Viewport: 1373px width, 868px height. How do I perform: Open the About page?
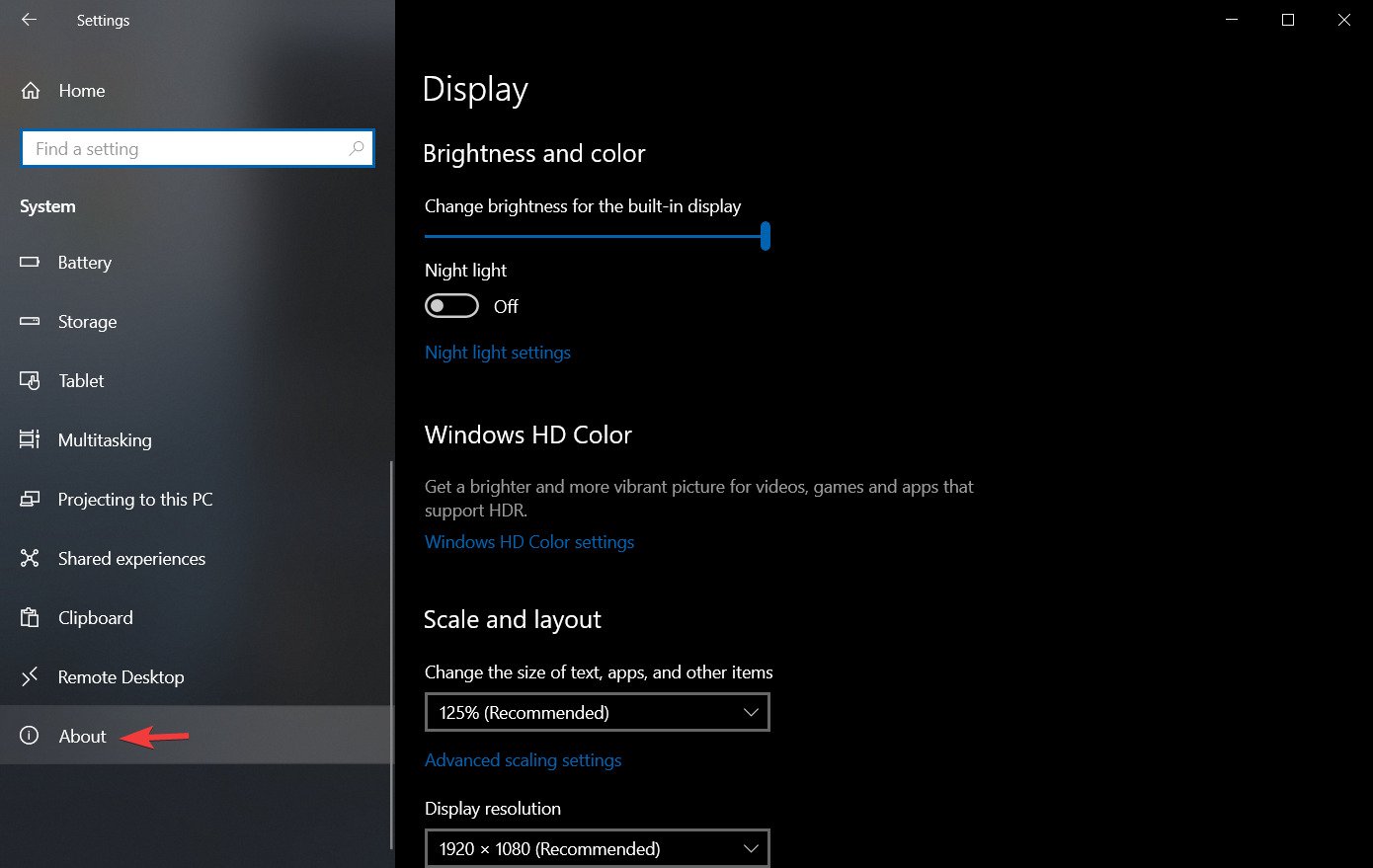197,735
